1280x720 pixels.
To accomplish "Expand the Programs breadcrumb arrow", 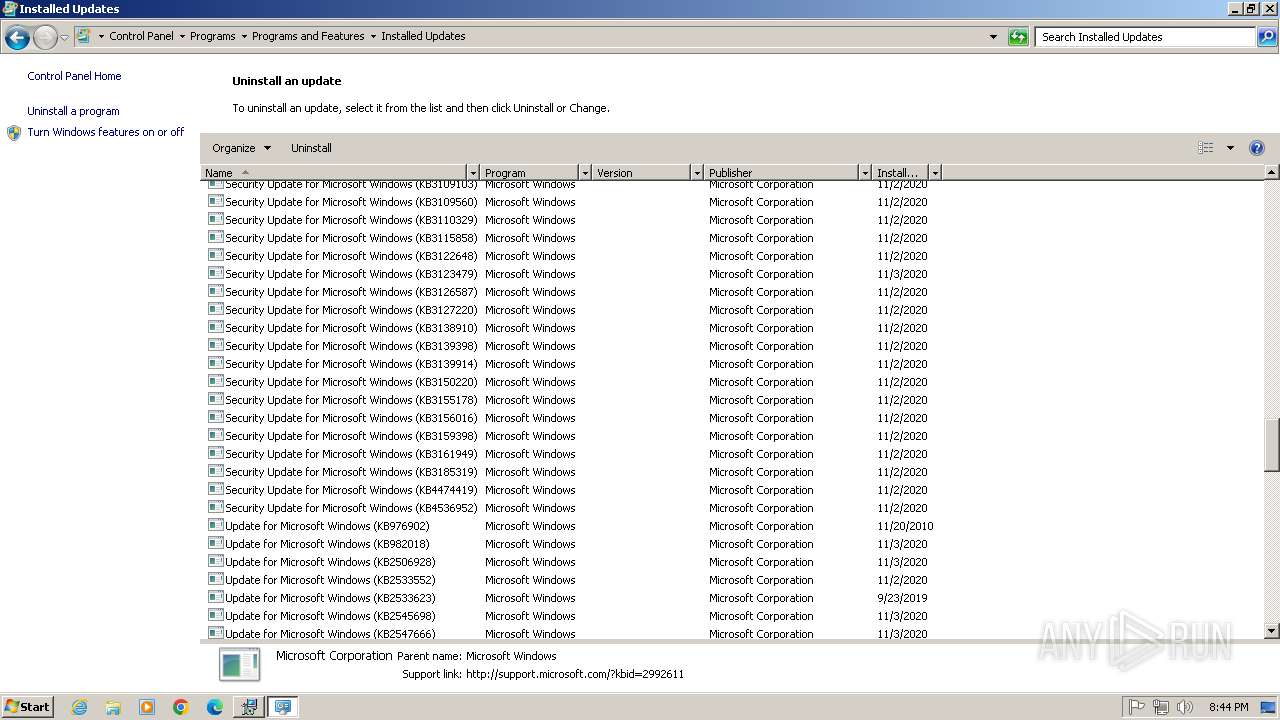I will pyautogui.click(x=244, y=36).
